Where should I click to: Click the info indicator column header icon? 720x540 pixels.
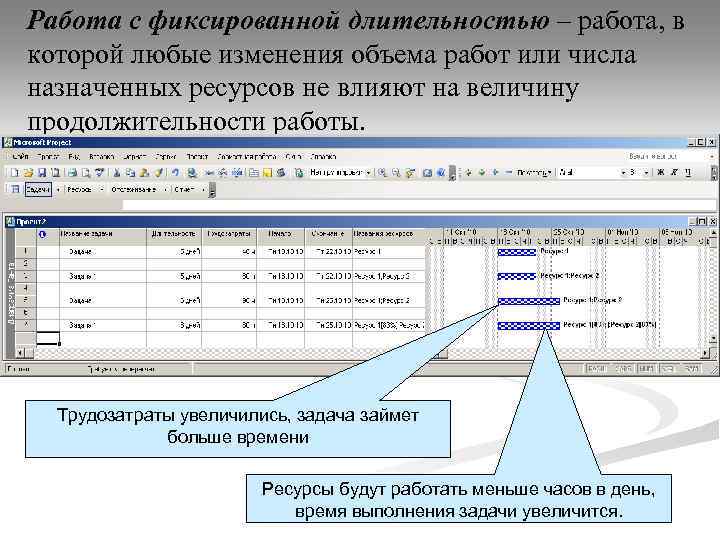[43, 234]
